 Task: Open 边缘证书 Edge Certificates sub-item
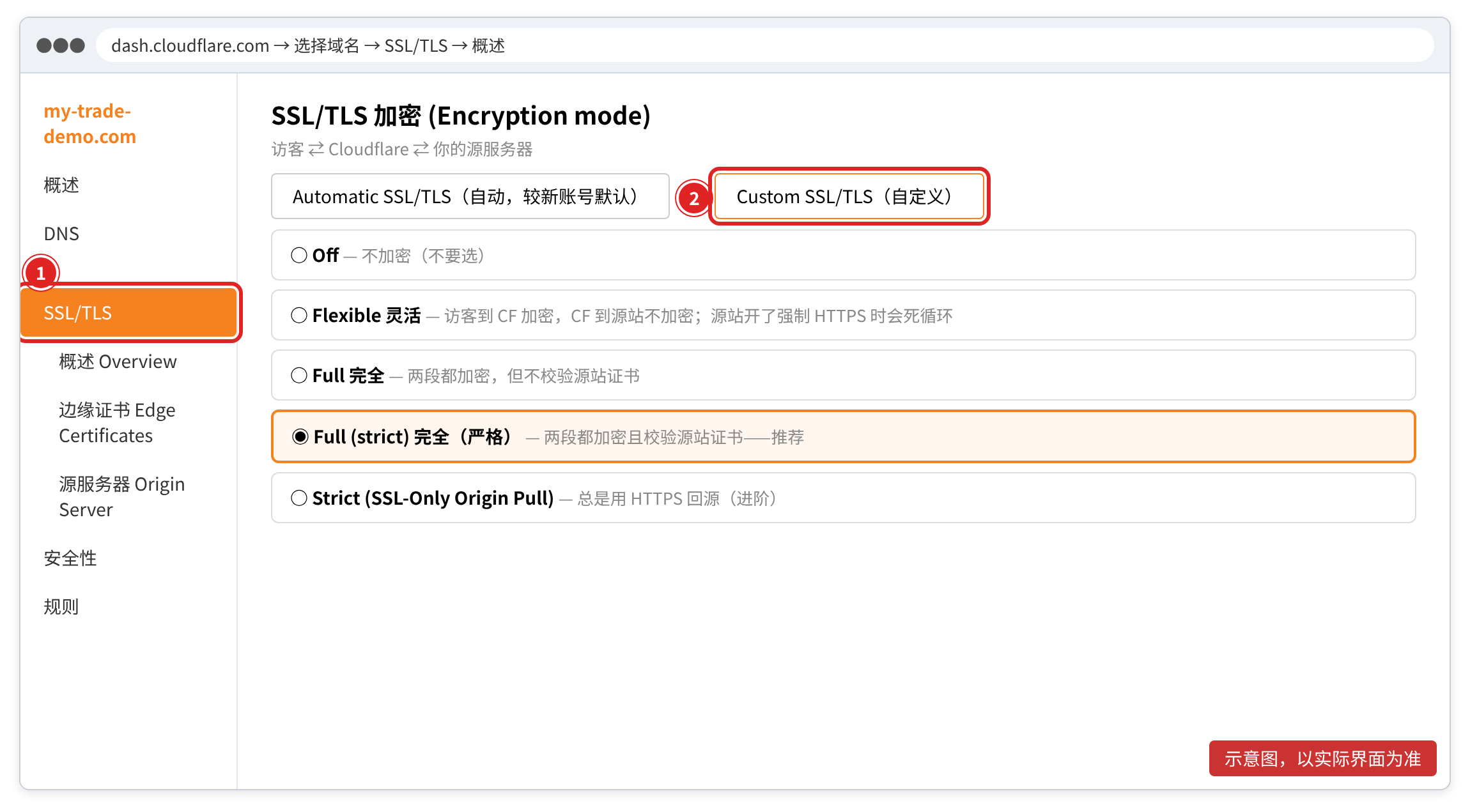tap(118, 422)
